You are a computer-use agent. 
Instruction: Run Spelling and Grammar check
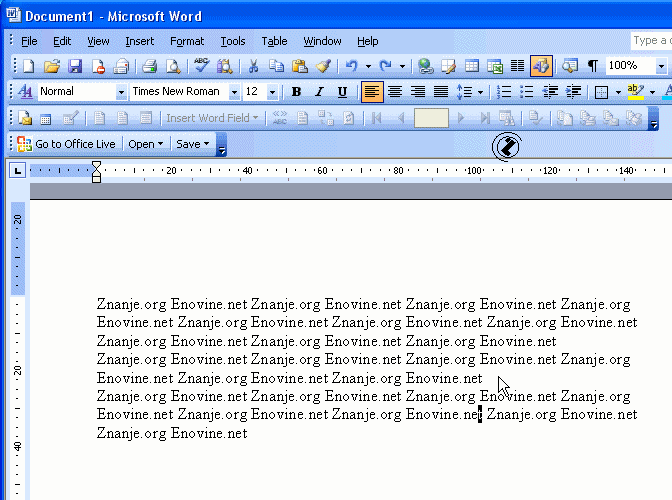(201, 66)
